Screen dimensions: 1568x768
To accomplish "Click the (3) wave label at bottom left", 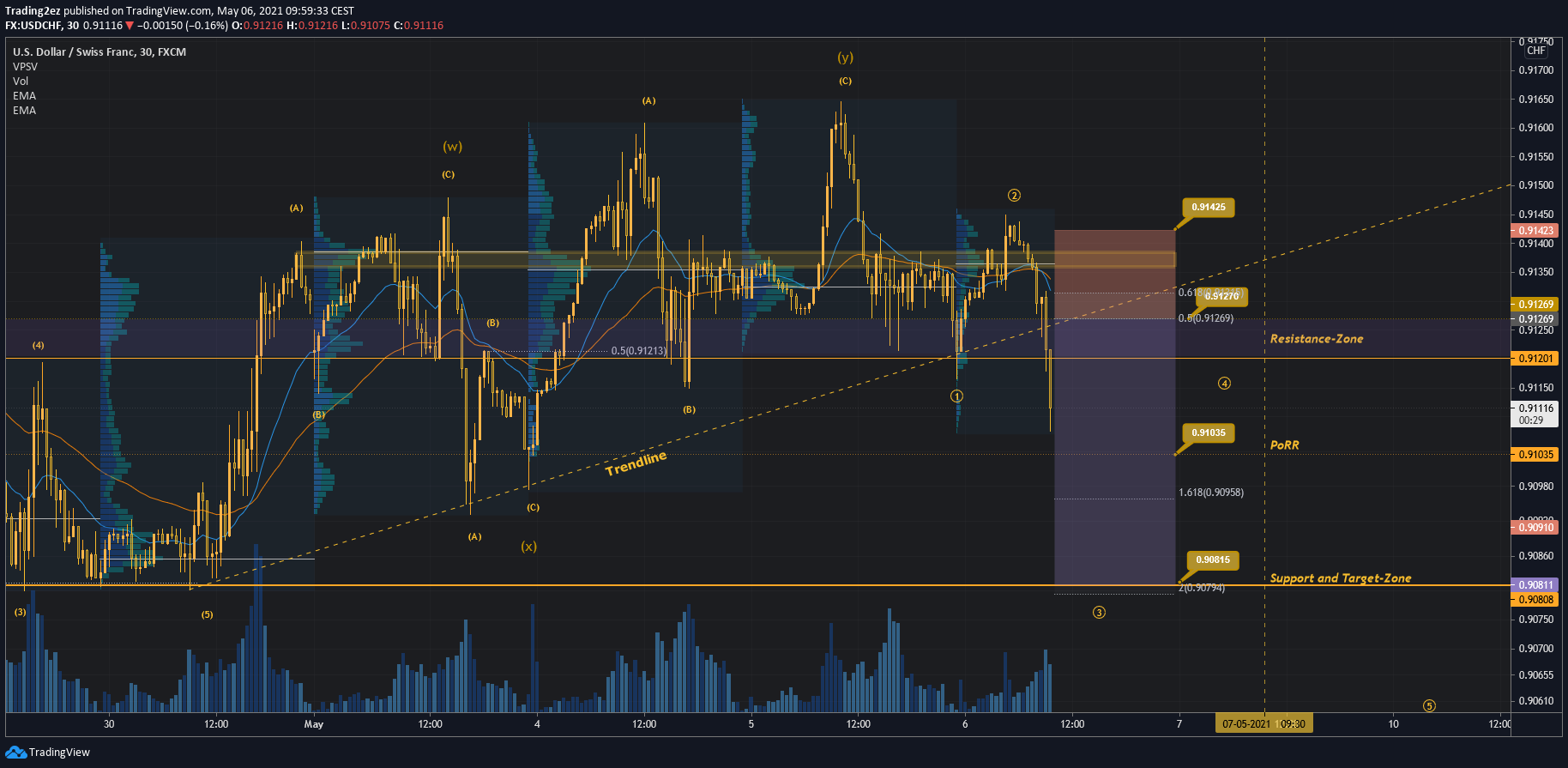I will (20, 613).
